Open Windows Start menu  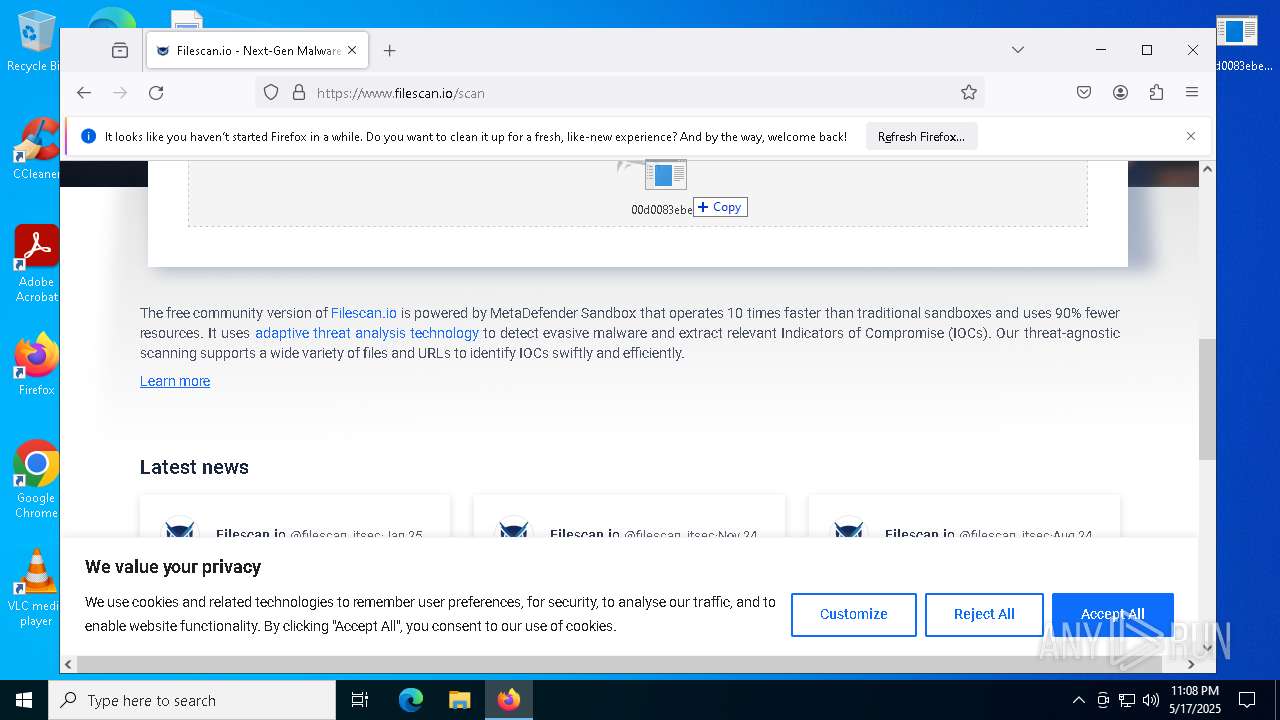coord(24,700)
